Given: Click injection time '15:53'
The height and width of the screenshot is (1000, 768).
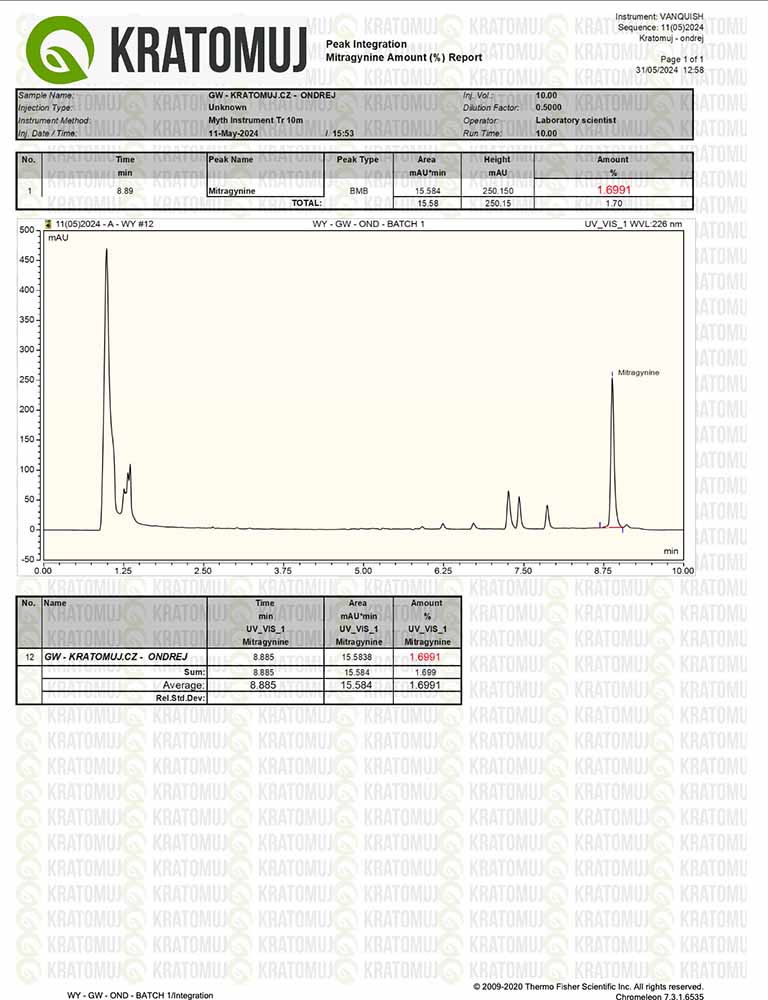Looking at the screenshot, I should 343,133.
